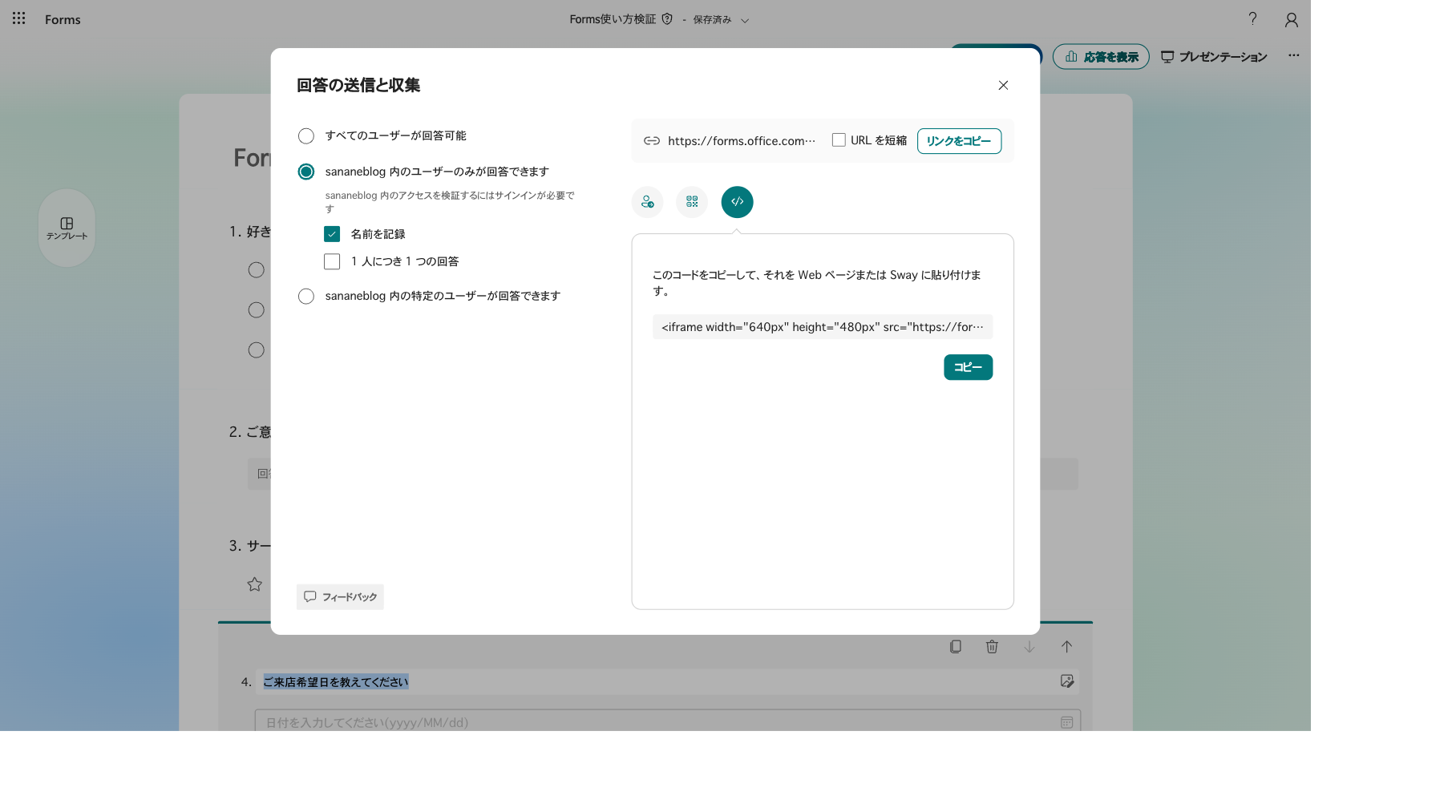Image resolution: width=1456 pixels, height=812 pixels.
Task: Copy question 4 with duplicate icon
Action: (955, 646)
